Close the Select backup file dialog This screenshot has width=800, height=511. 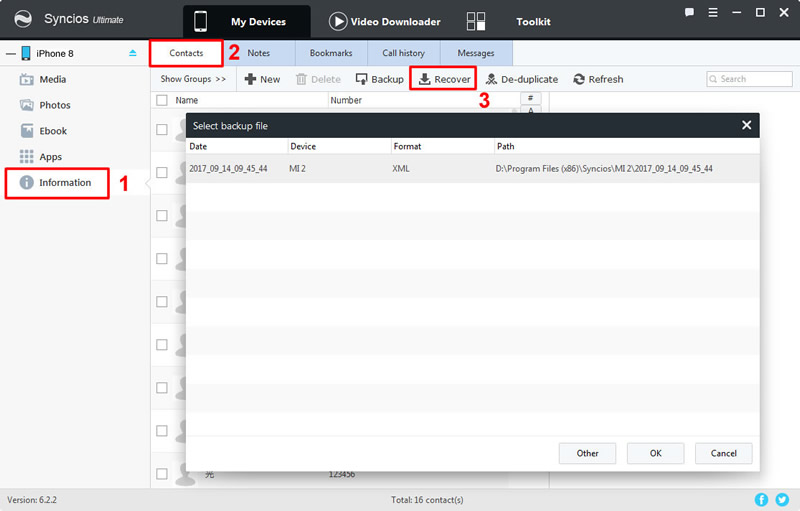[x=746, y=125]
